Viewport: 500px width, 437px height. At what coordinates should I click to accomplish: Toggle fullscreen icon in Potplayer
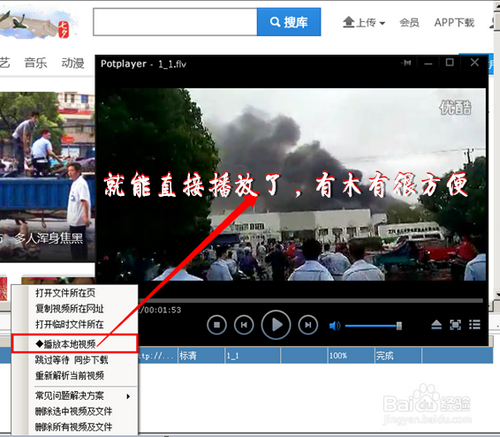(x=456, y=325)
